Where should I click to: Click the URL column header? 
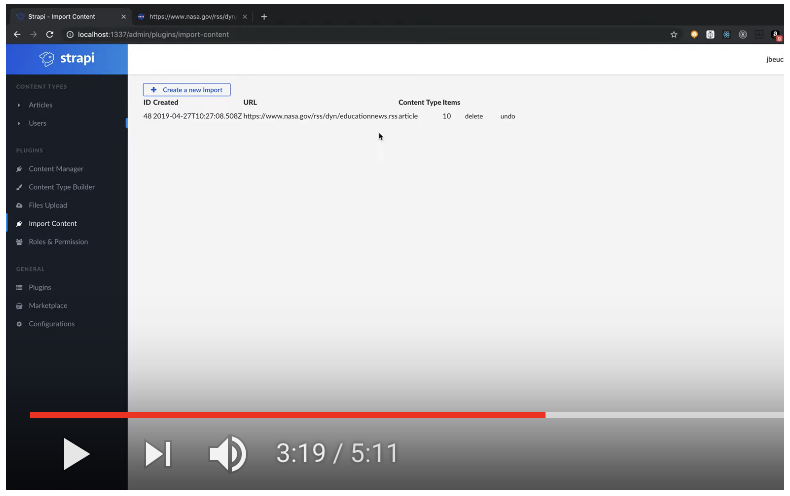click(x=250, y=102)
